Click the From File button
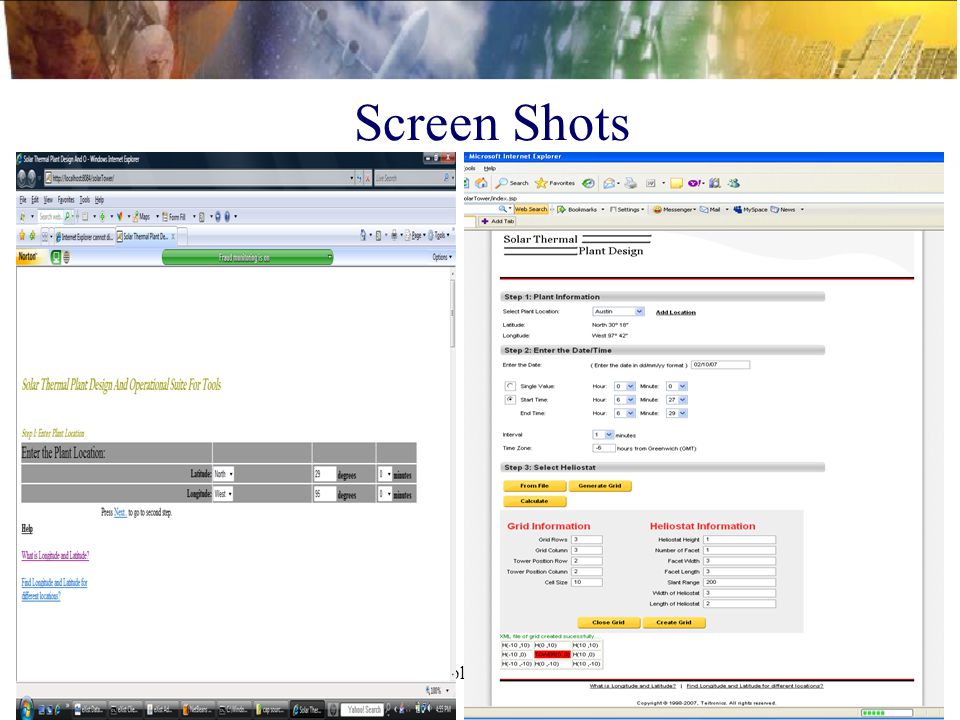Viewport: 960px width, 720px height. click(x=534, y=486)
